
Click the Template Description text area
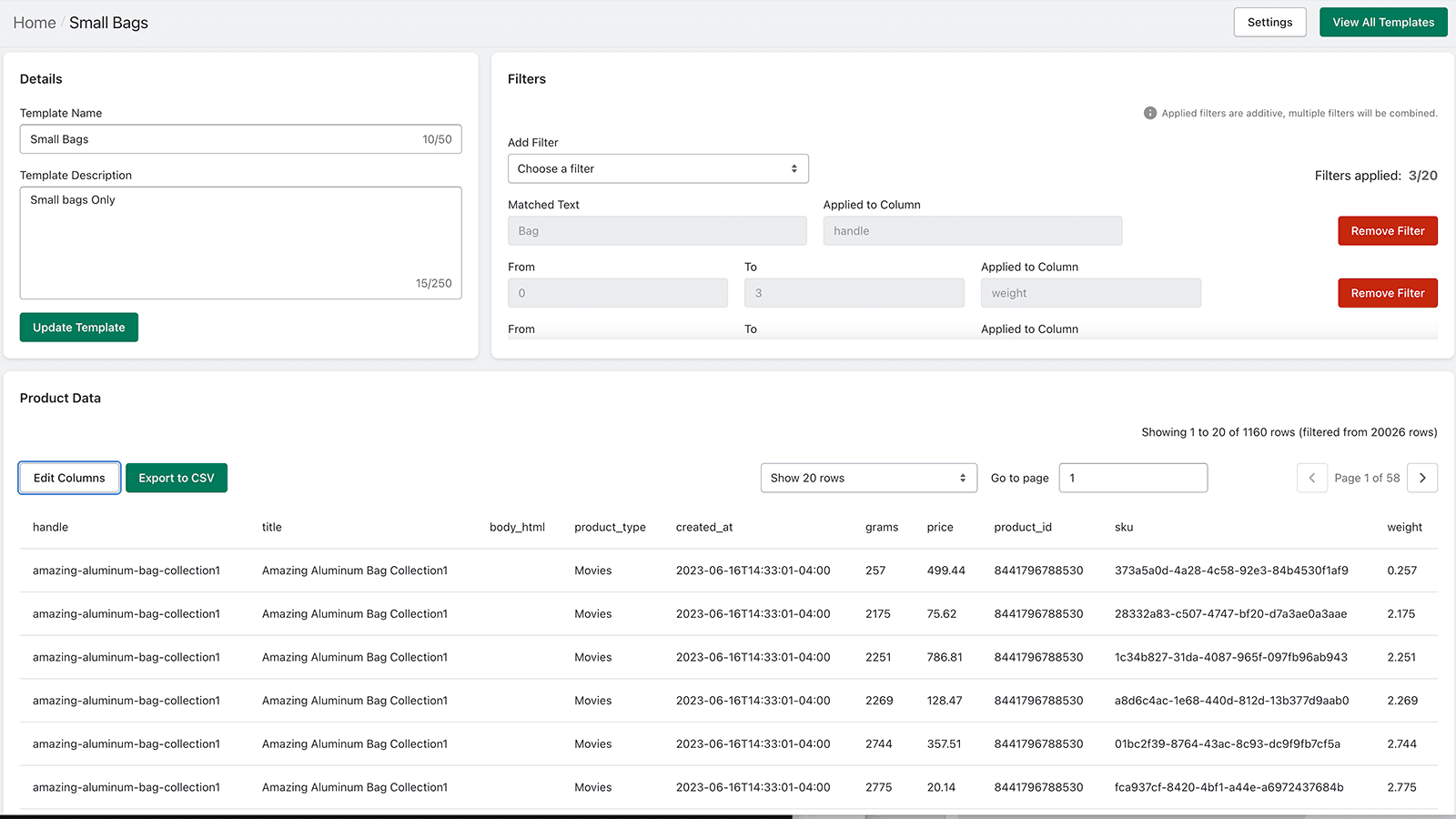[x=240, y=243]
